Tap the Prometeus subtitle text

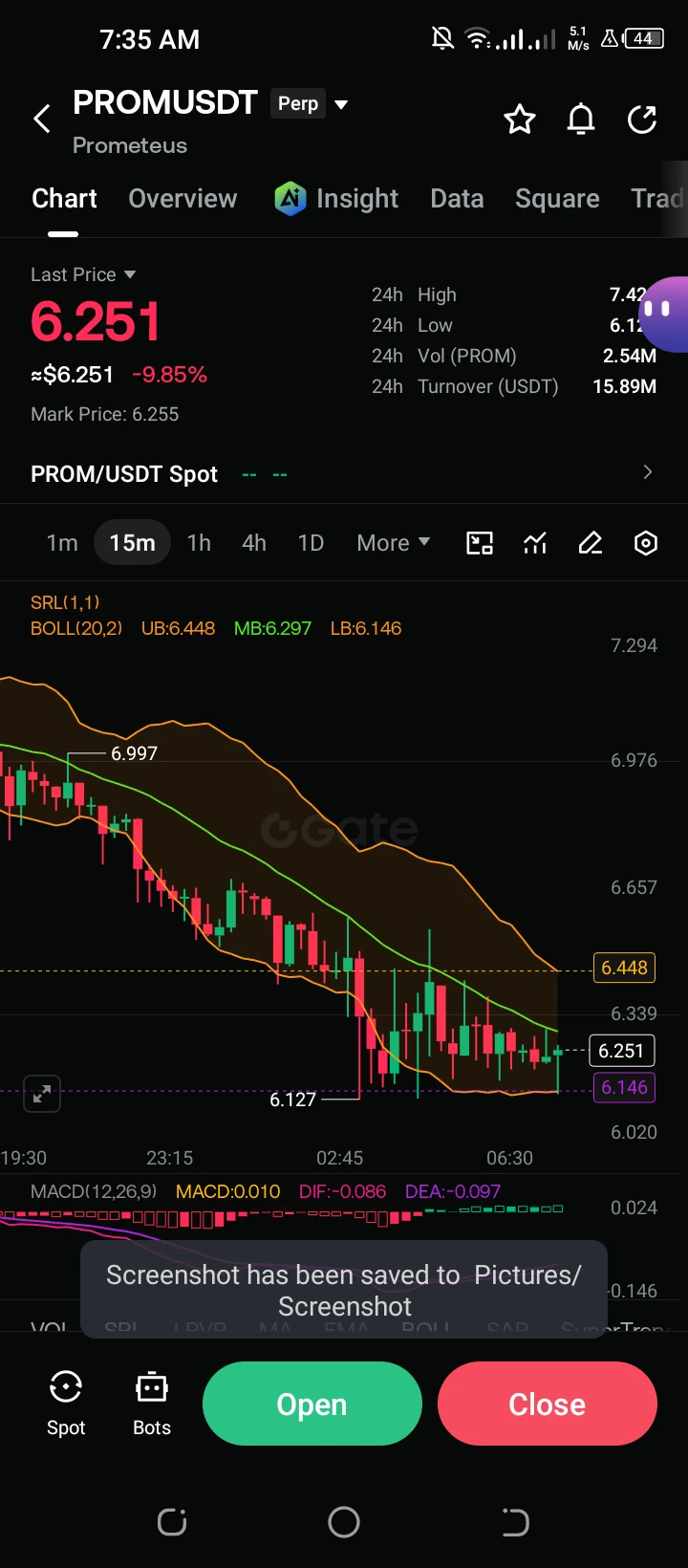(x=130, y=145)
